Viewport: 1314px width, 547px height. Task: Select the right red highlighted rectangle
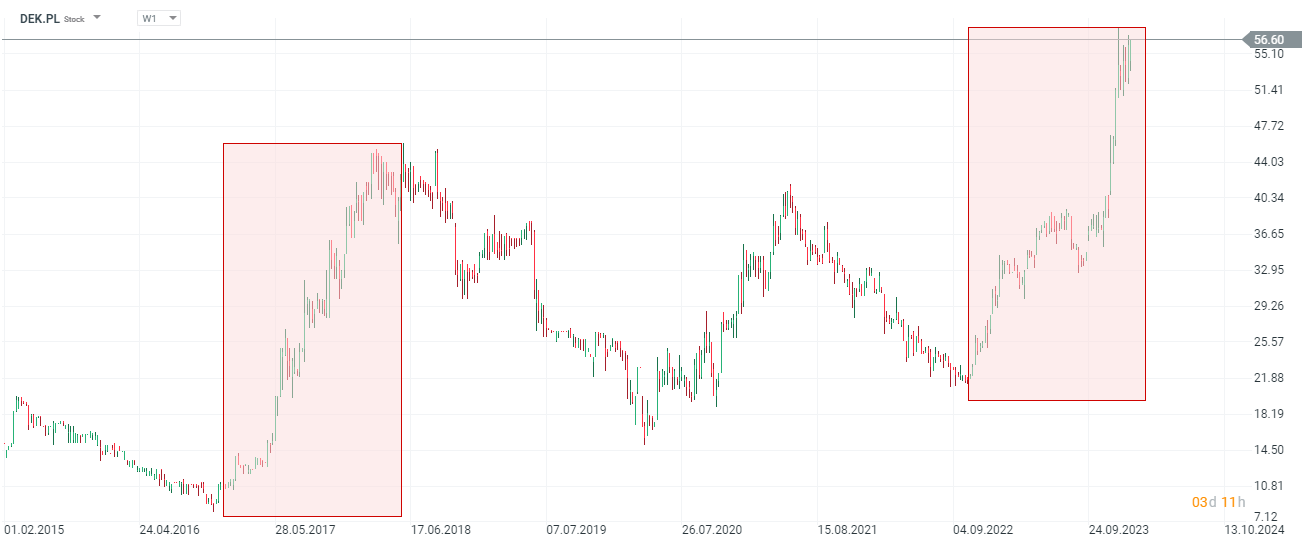coord(1056,214)
